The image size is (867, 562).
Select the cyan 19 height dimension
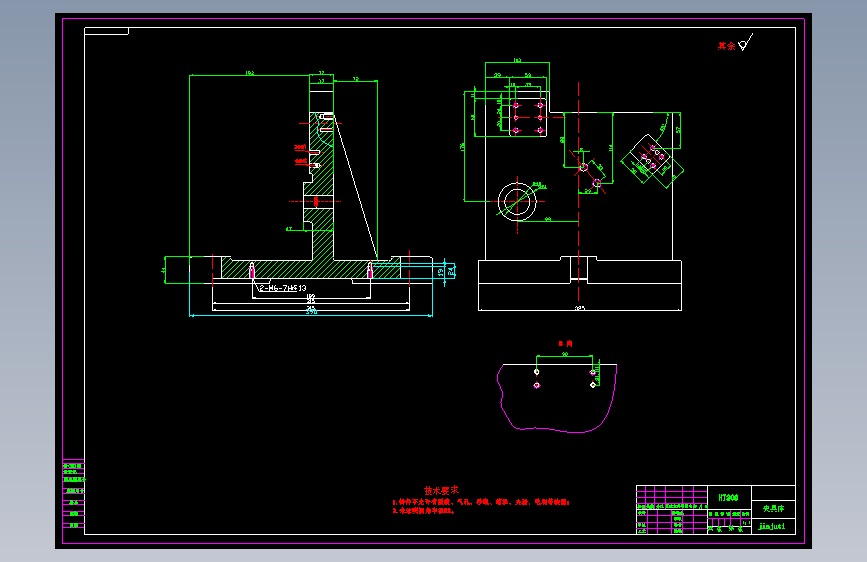click(x=441, y=272)
